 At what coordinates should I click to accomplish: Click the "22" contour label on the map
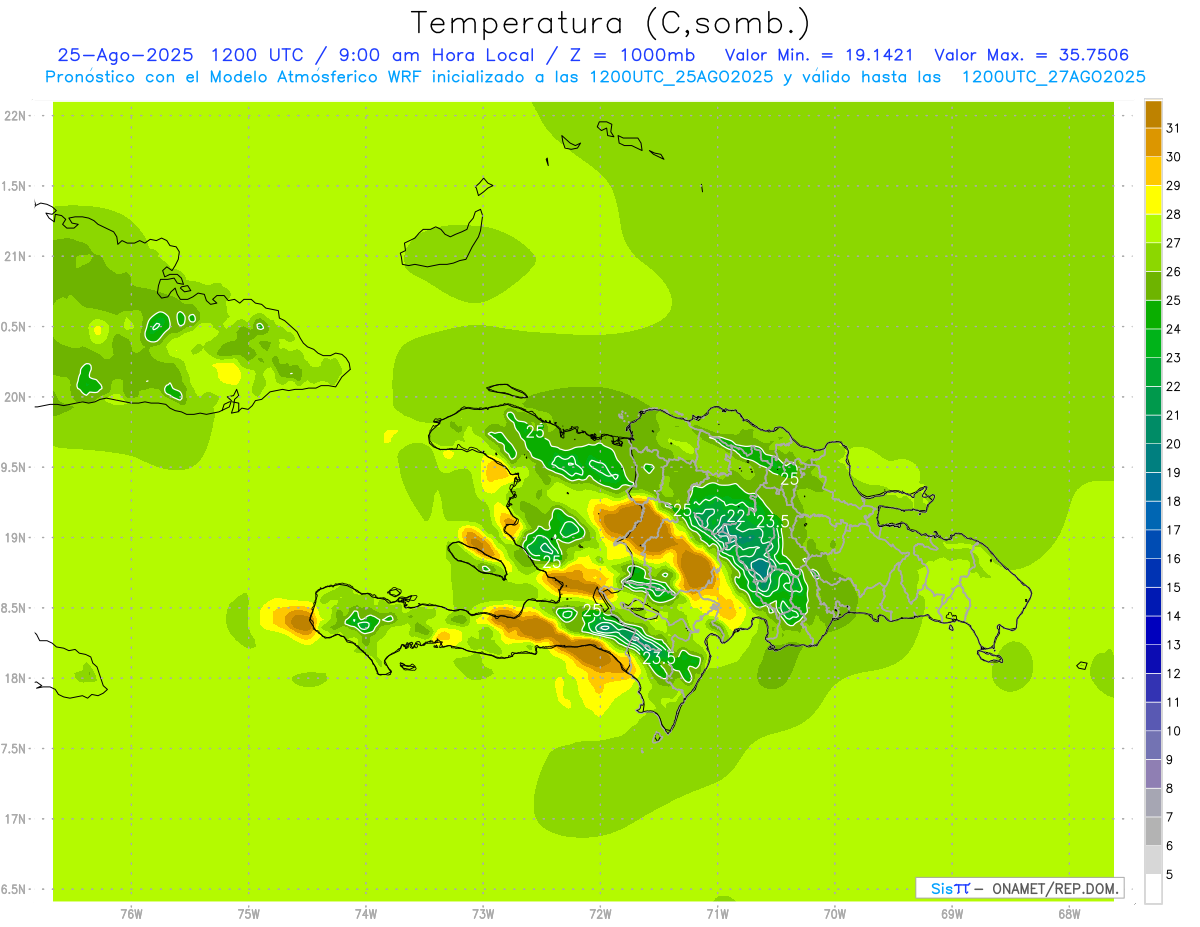(x=735, y=516)
